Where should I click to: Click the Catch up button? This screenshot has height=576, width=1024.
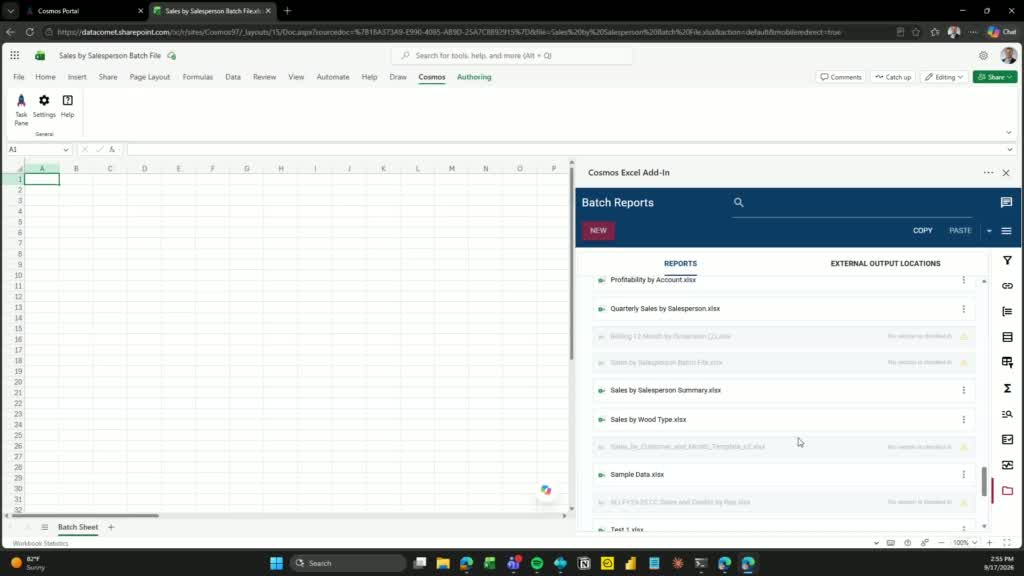[893, 77]
